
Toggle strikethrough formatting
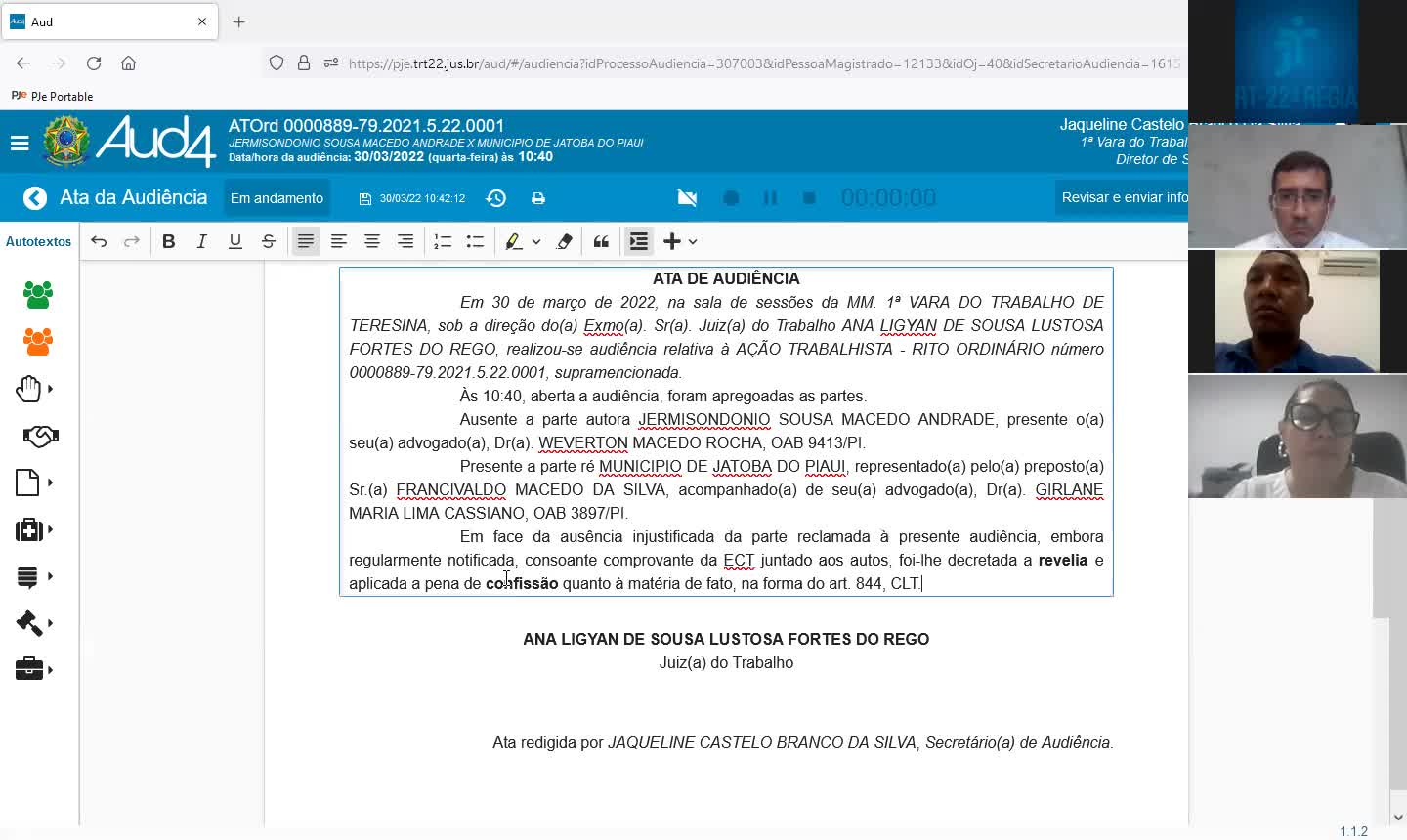point(269,241)
